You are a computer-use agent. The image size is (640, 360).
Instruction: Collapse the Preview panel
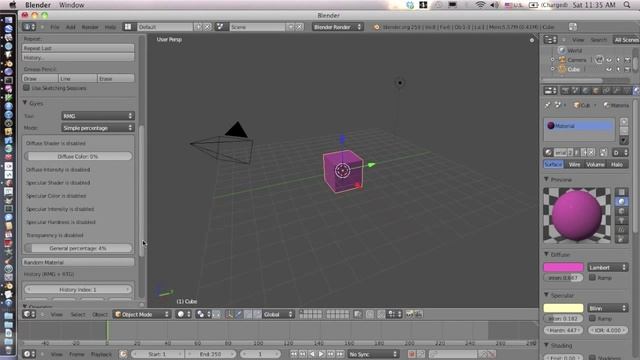[x=547, y=179]
